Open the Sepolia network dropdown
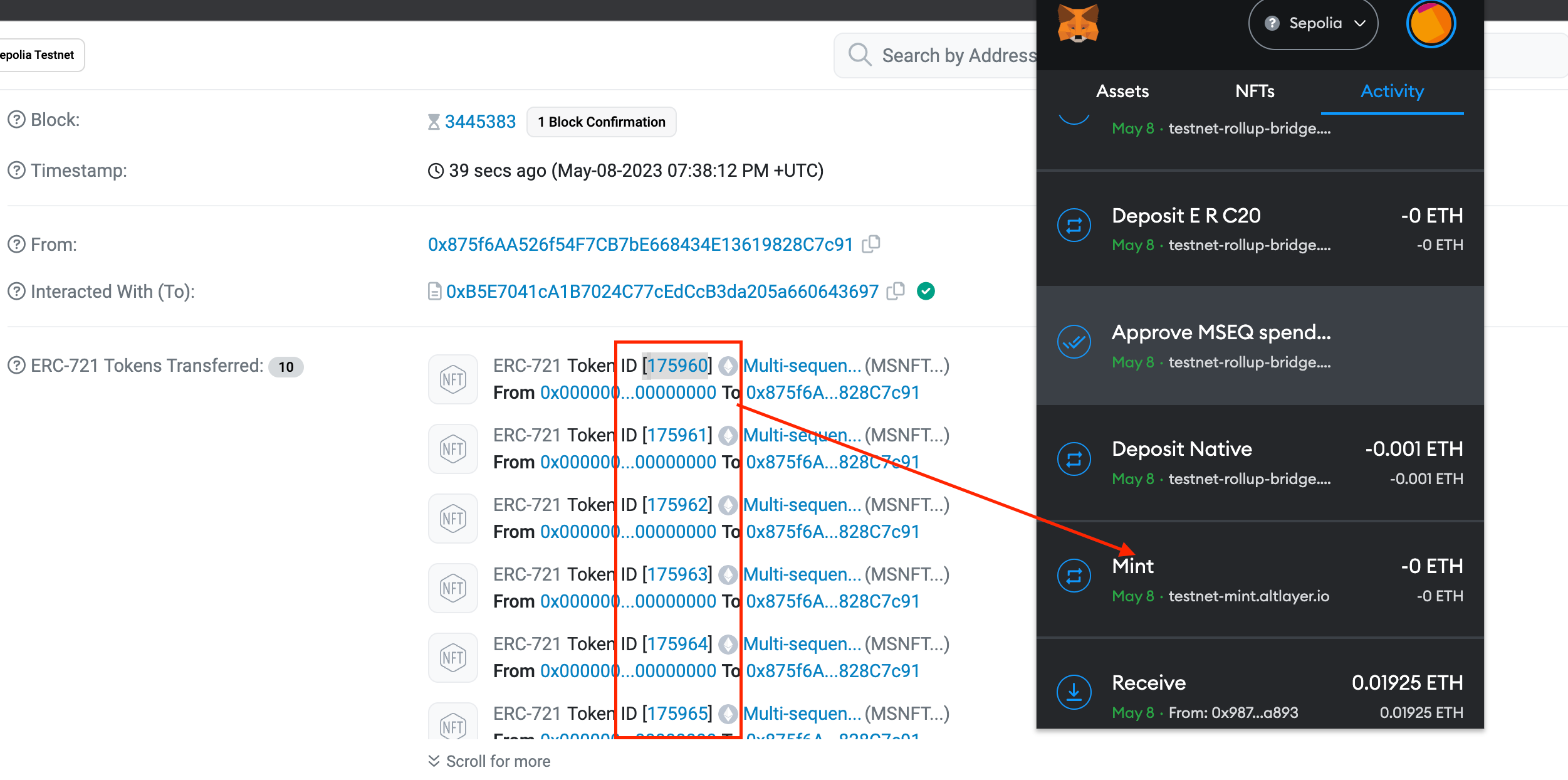Screen dimensions: 1568x780 pos(1313,23)
